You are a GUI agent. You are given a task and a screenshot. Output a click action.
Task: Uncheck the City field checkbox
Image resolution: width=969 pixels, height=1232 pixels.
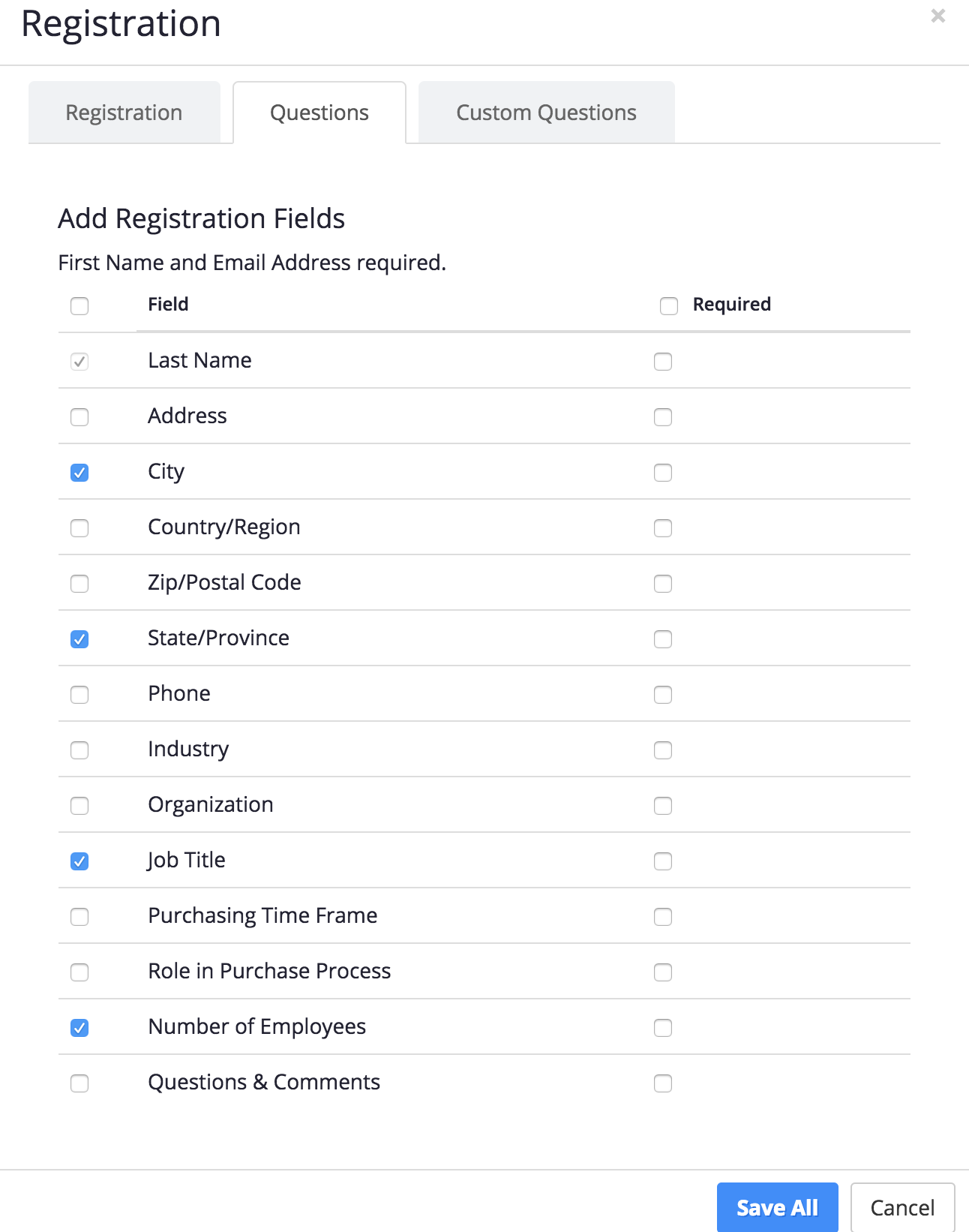(x=79, y=473)
